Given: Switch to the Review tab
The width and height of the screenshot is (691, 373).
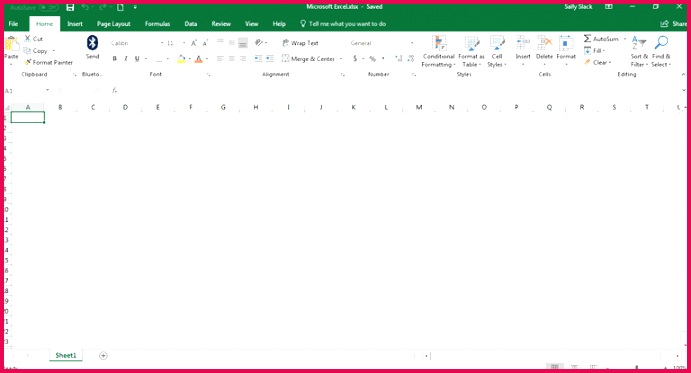Looking at the screenshot, I should (221, 24).
